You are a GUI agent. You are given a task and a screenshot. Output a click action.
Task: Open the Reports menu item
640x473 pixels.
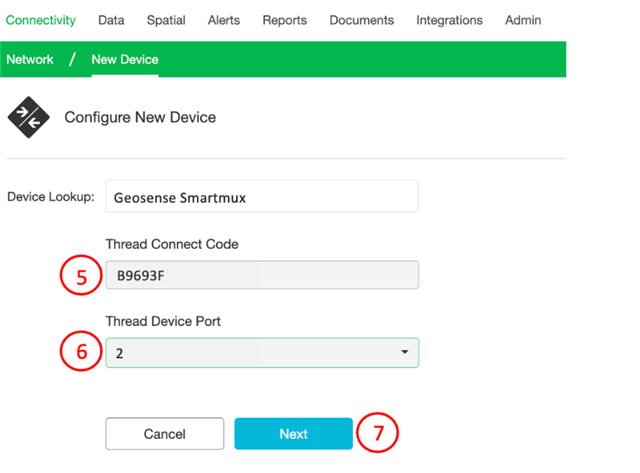(284, 20)
